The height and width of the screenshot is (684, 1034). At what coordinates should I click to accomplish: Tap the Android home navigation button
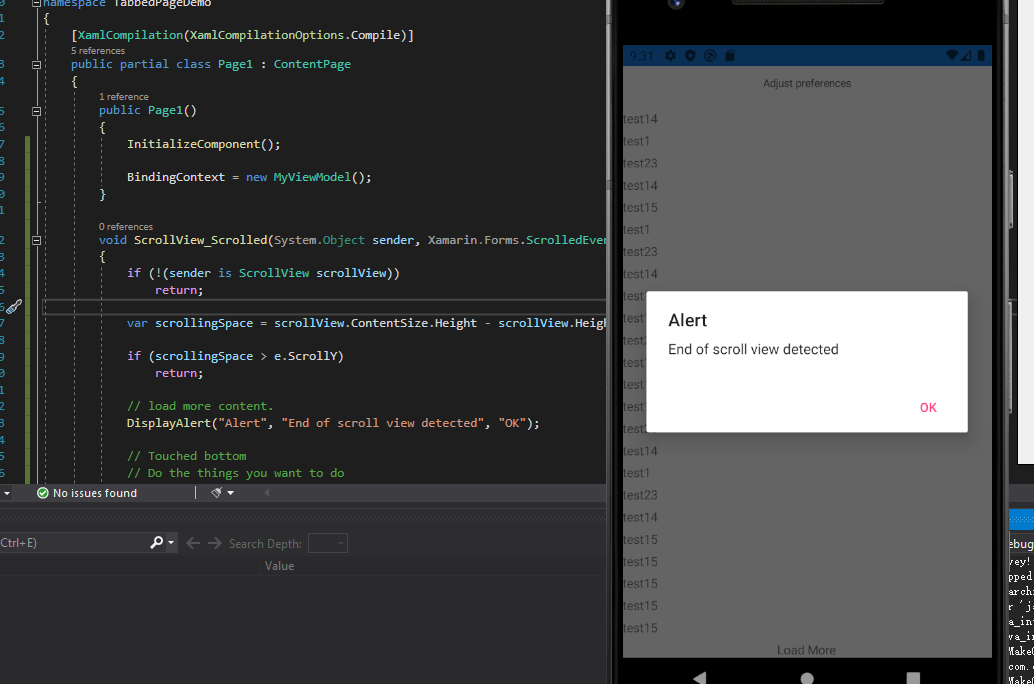[x=806, y=678]
